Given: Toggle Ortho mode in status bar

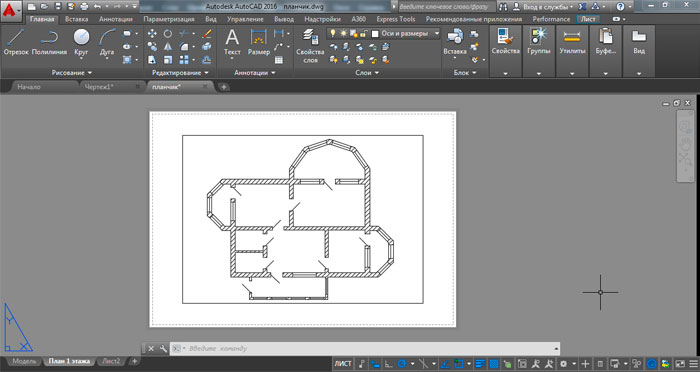Looking at the screenshot, I should click(x=389, y=364).
